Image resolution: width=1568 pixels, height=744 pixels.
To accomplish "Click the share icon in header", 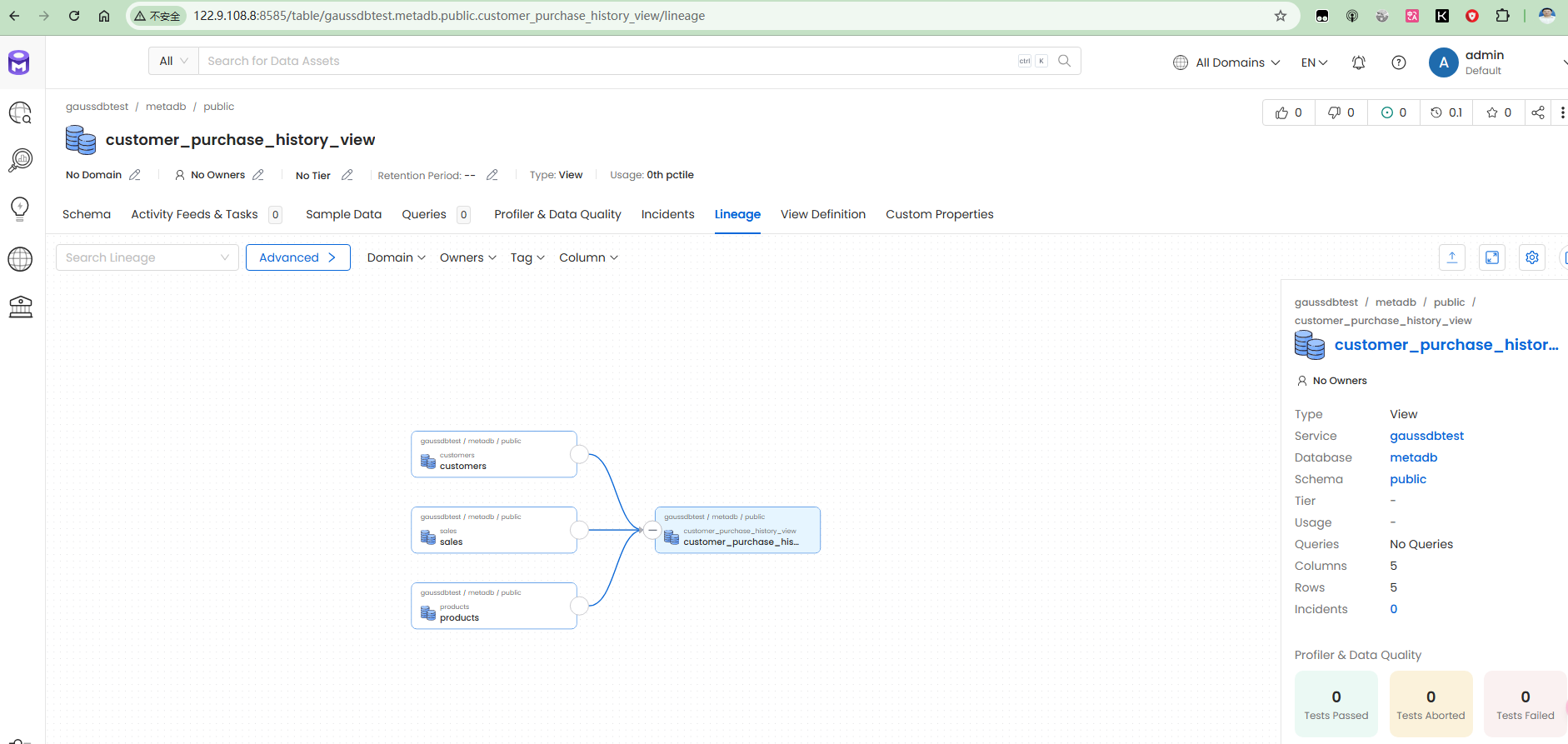I will pos(1538,112).
